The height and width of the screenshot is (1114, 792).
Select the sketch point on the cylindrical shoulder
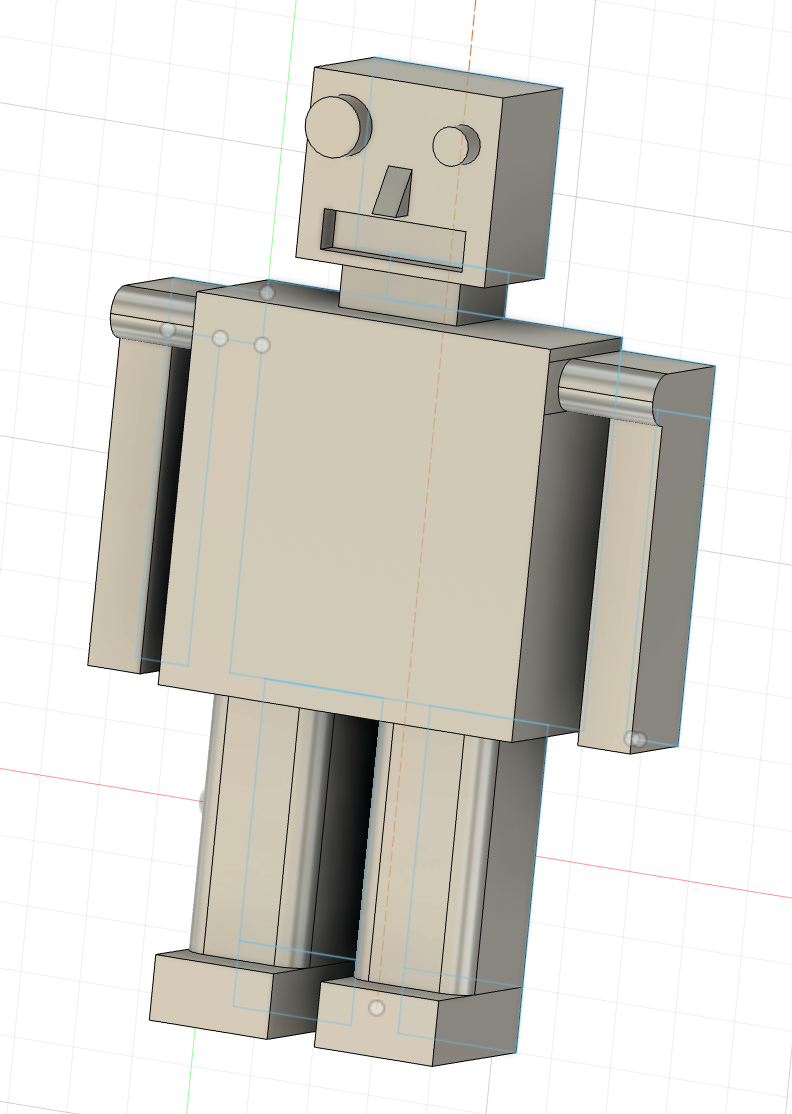[168, 330]
